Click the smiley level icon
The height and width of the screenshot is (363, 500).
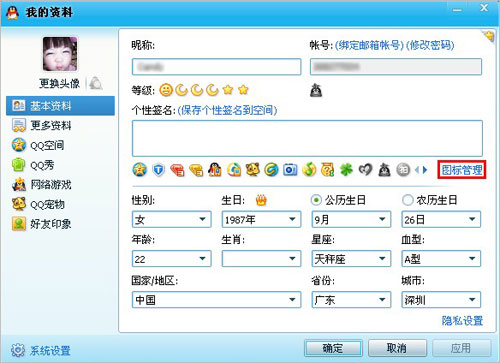[166, 90]
